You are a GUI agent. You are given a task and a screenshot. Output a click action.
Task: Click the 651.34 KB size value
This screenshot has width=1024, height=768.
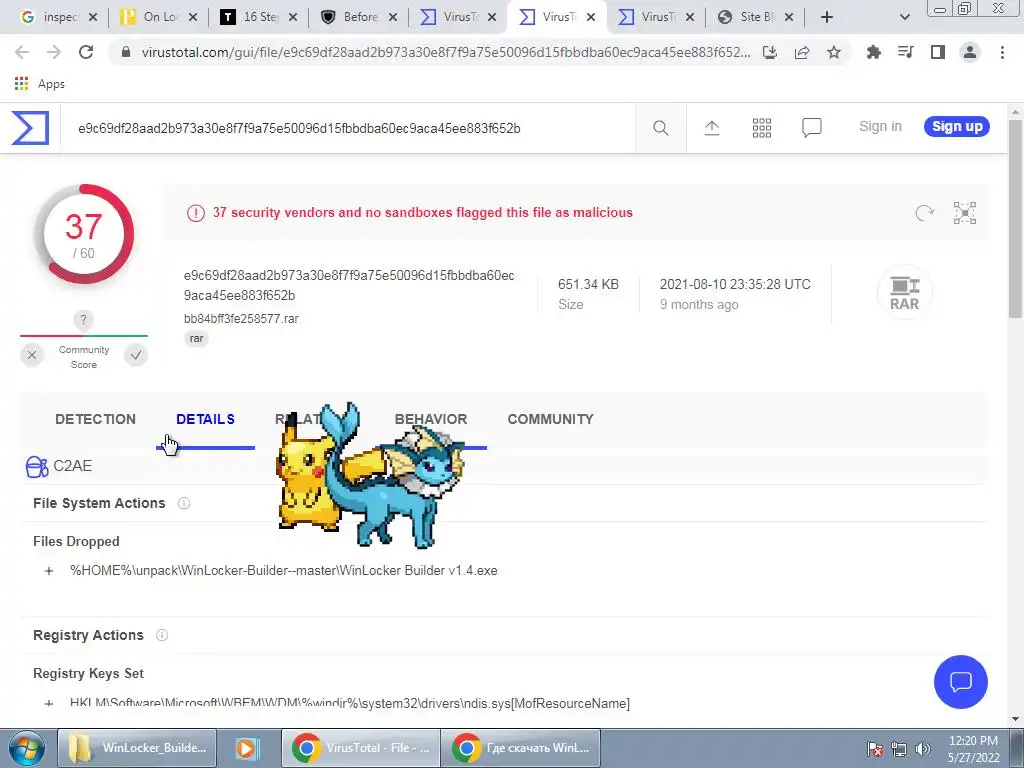[x=588, y=284]
